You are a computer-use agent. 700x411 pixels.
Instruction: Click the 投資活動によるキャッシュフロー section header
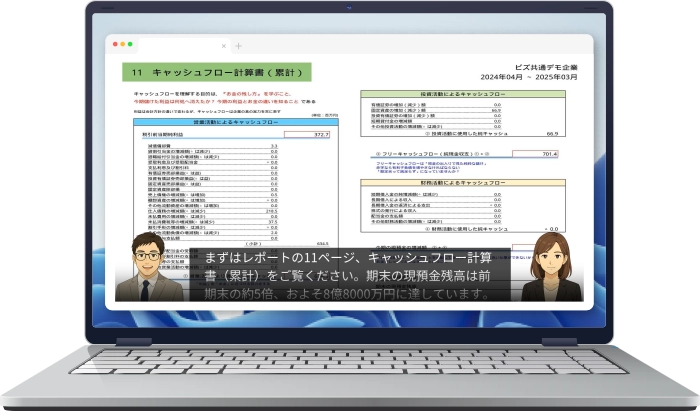[x=463, y=94]
